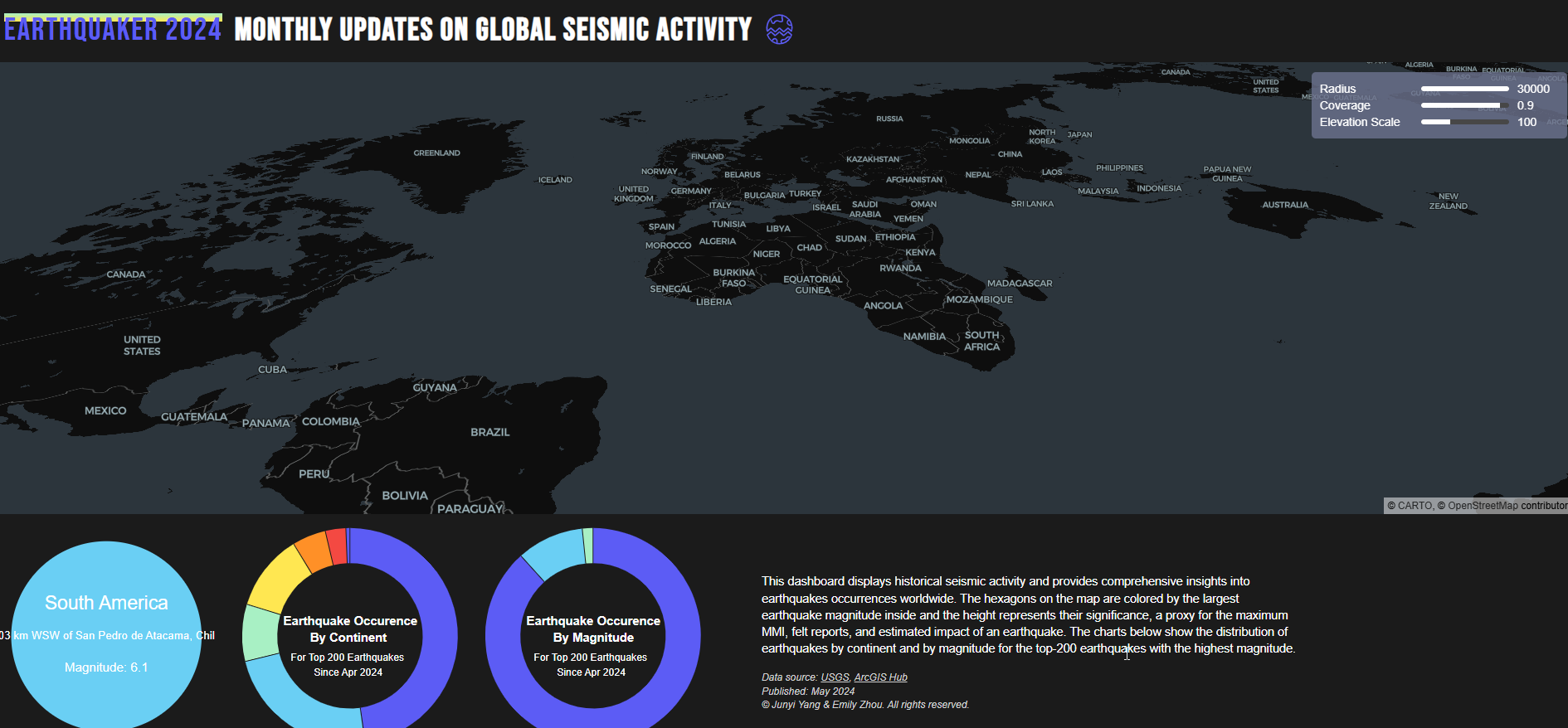Image resolution: width=1568 pixels, height=728 pixels.
Task: Click the EARTHQUAKER 2024 title logo
Action: pos(113,30)
